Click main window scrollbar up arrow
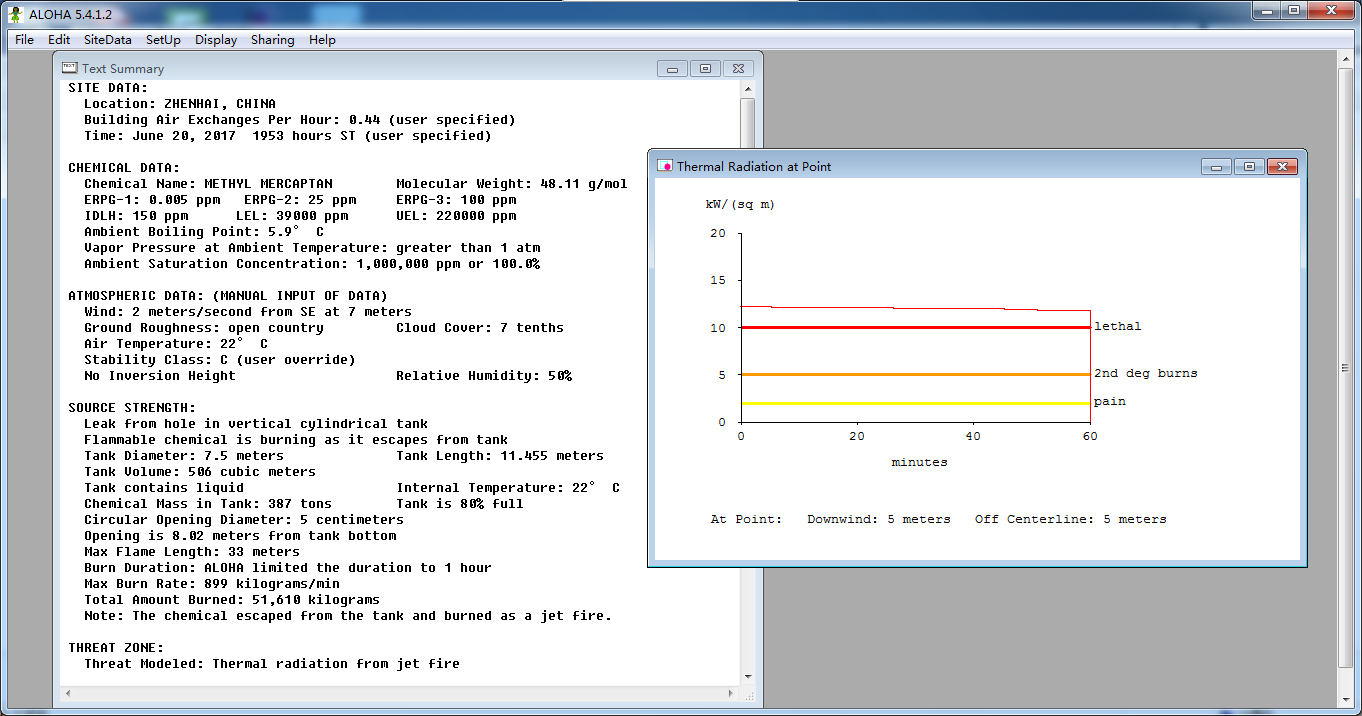Image resolution: width=1362 pixels, height=716 pixels. click(x=1346, y=59)
